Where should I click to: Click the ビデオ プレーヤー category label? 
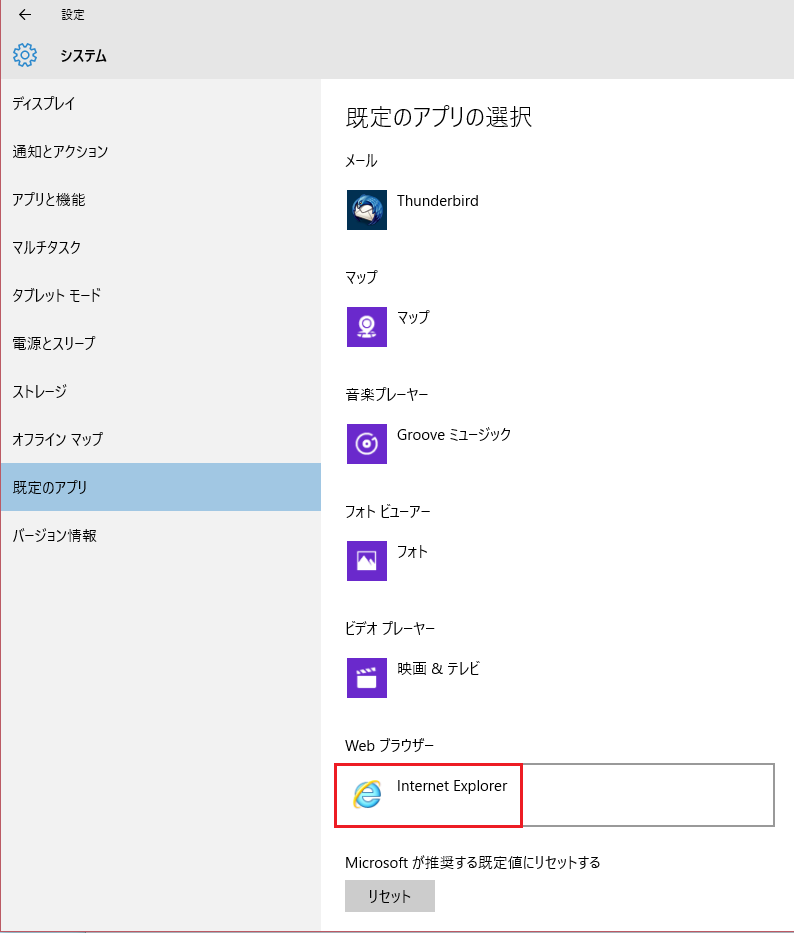point(390,628)
